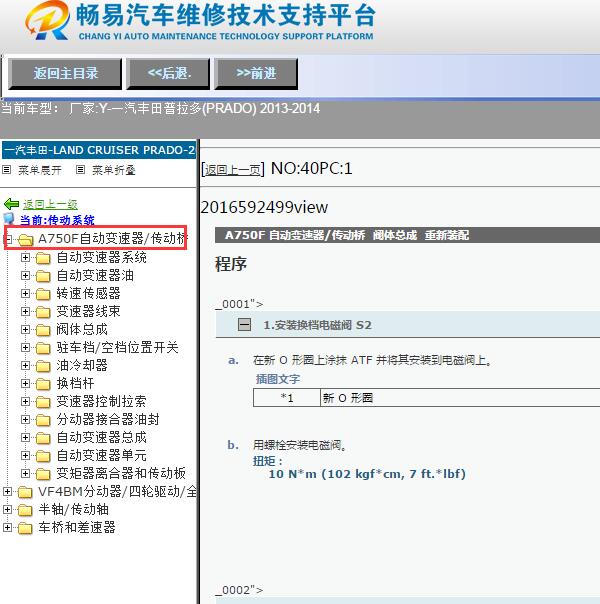Click folder icon of 车桥和差速器
600x604 pixels.
point(25,528)
